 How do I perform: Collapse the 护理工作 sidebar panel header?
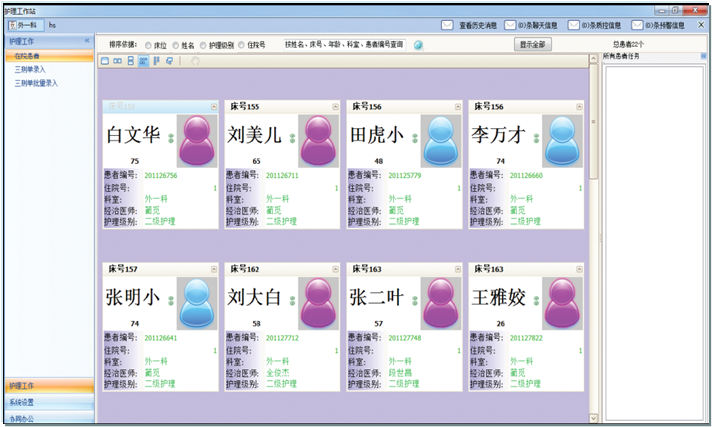coord(88,43)
